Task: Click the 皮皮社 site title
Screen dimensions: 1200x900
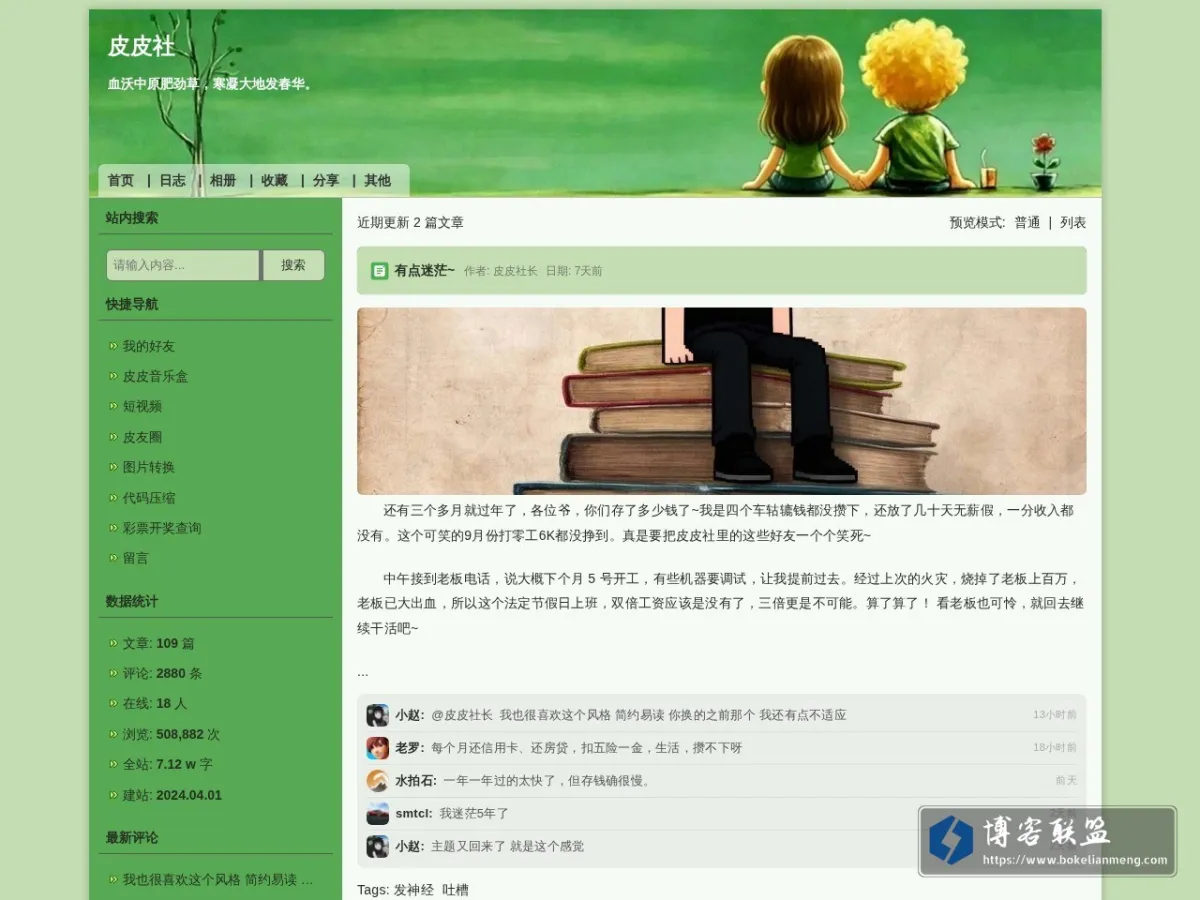Action: [141, 46]
